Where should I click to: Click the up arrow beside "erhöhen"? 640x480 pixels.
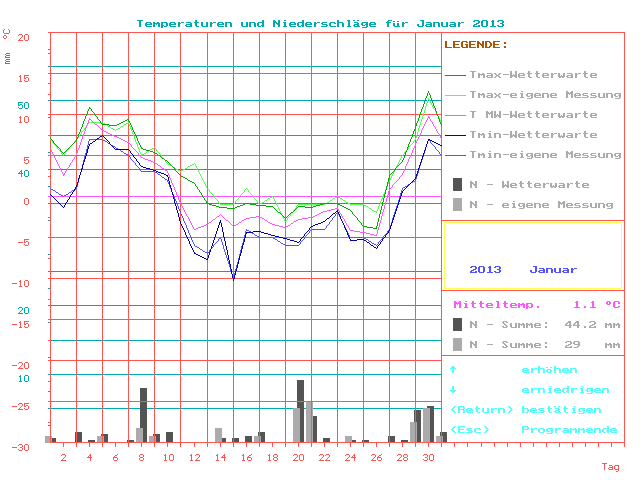coord(453,370)
